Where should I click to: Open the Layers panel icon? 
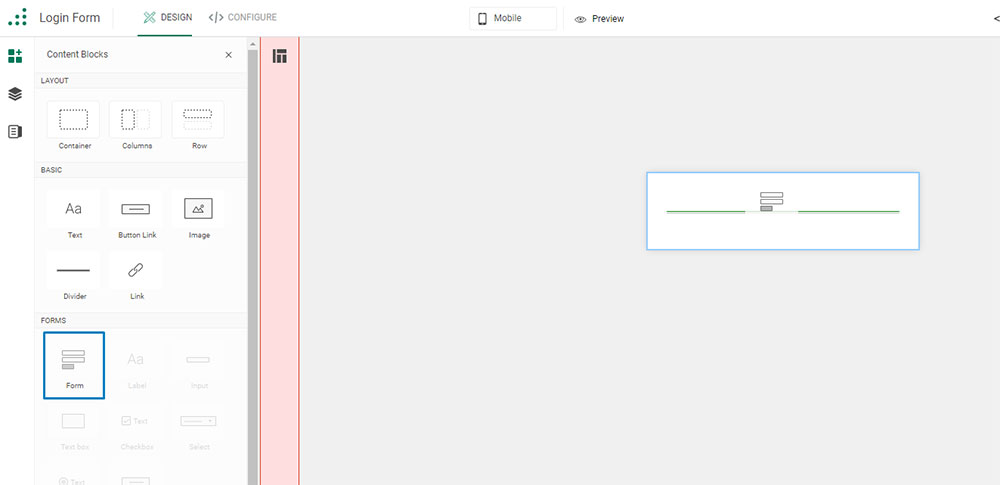pyautogui.click(x=15, y=94)
